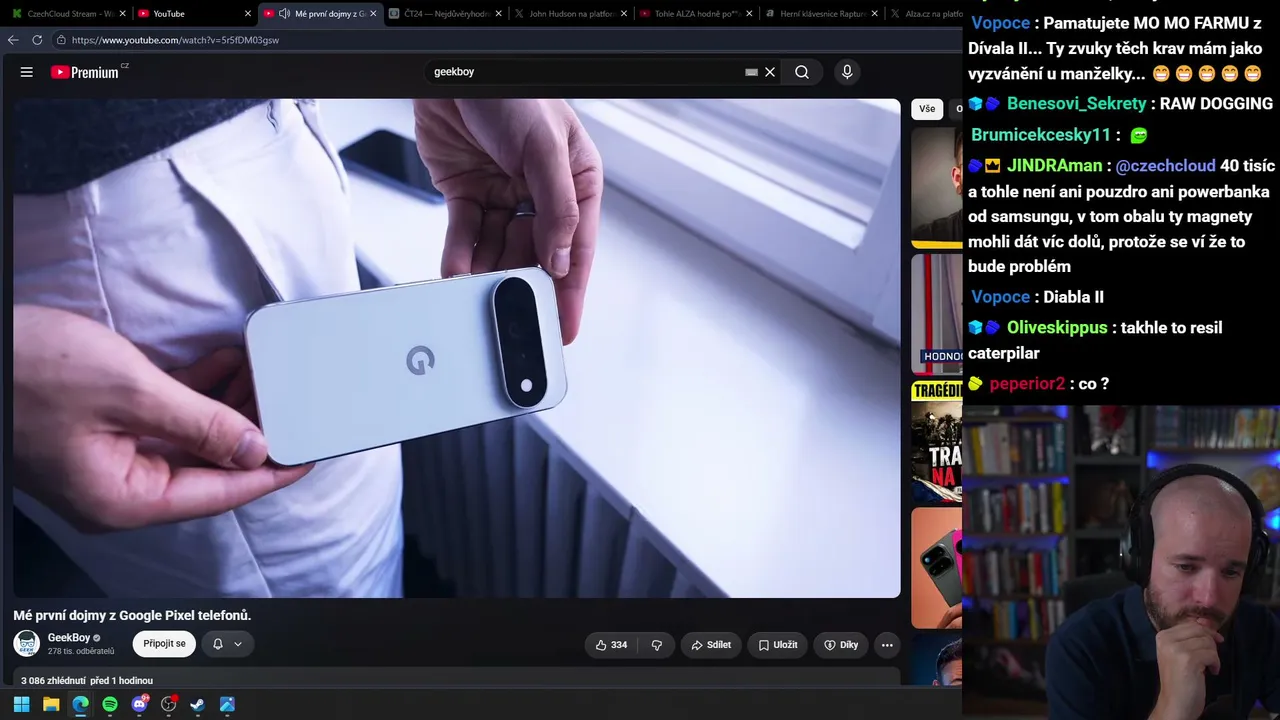This screenshot has height=720, width=1280.
Task: Click the address bar URL
Action: click(x=175, y=40)
